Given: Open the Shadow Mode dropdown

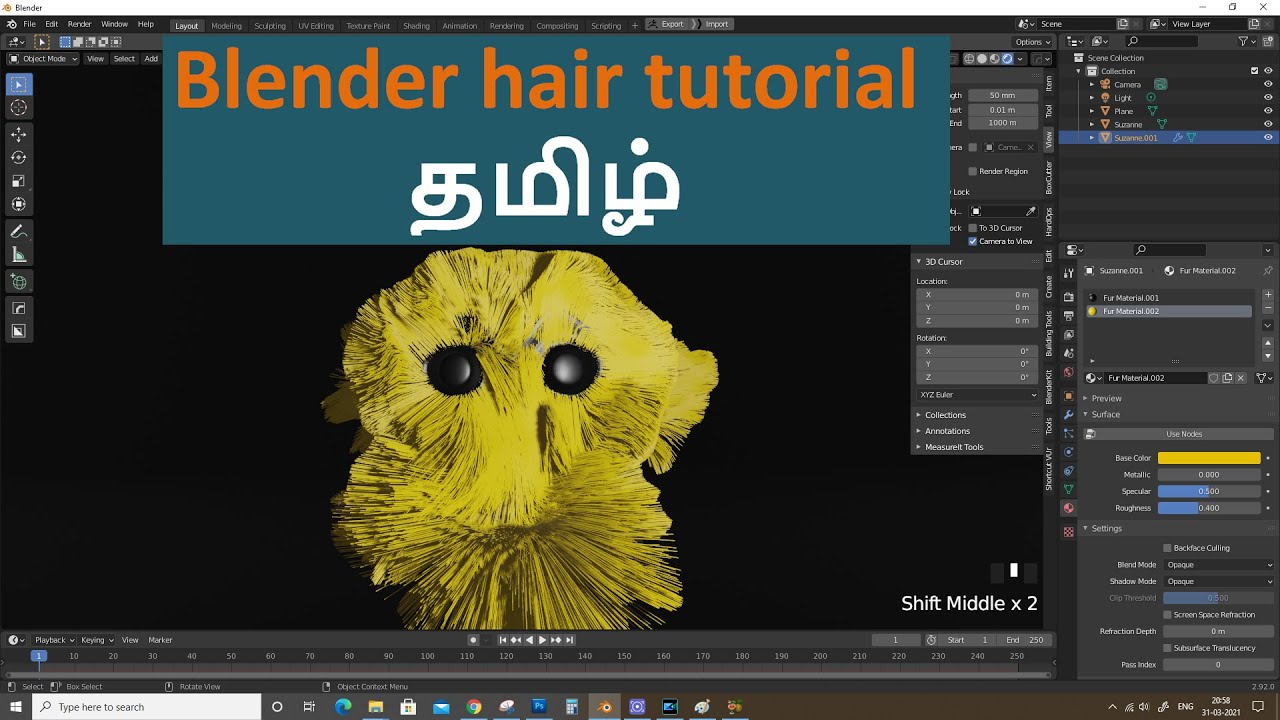Looking at the screenshot, I should click(1219, 581).
